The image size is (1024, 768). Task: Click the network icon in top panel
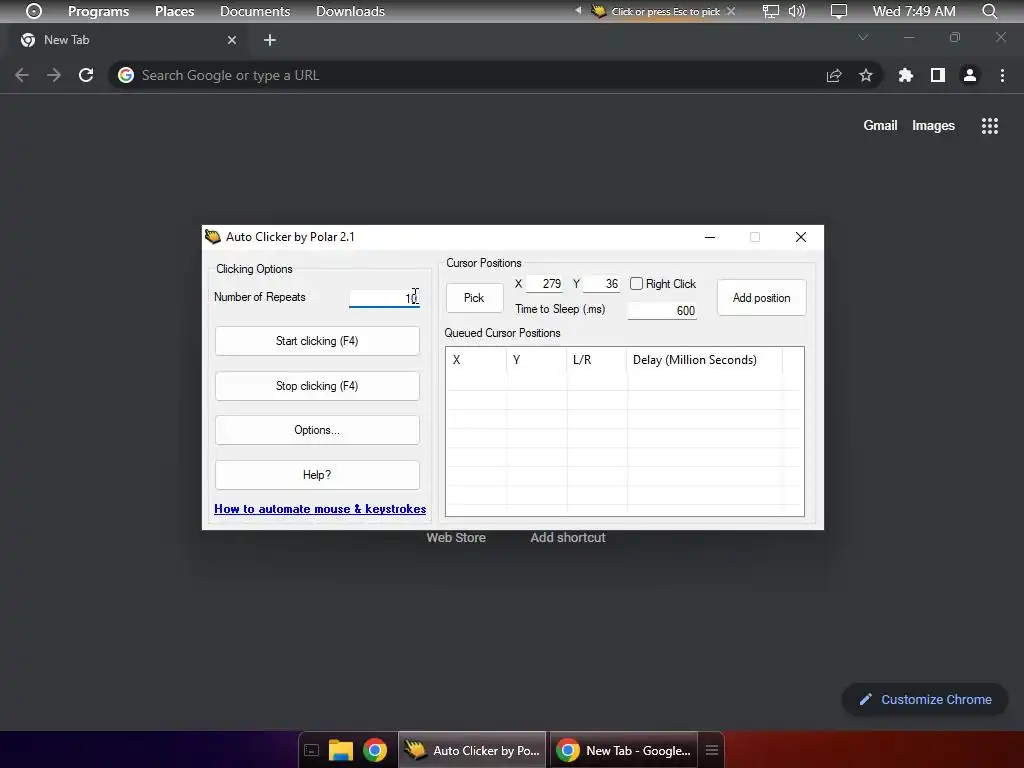771,11
